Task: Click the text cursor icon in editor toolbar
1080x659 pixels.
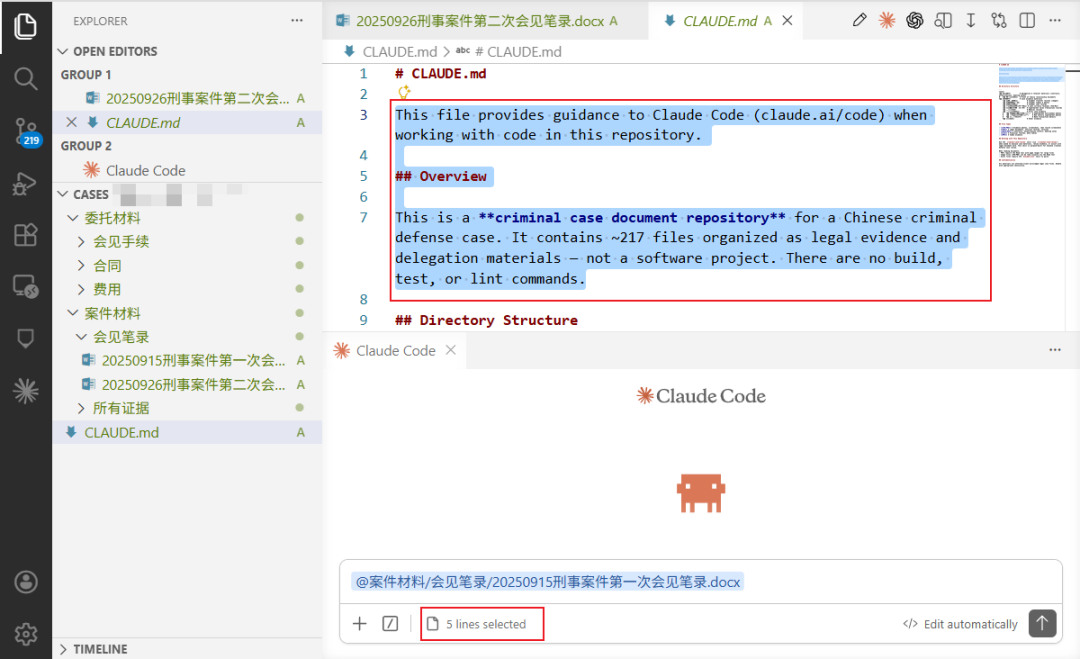Action: click(970, 21)
